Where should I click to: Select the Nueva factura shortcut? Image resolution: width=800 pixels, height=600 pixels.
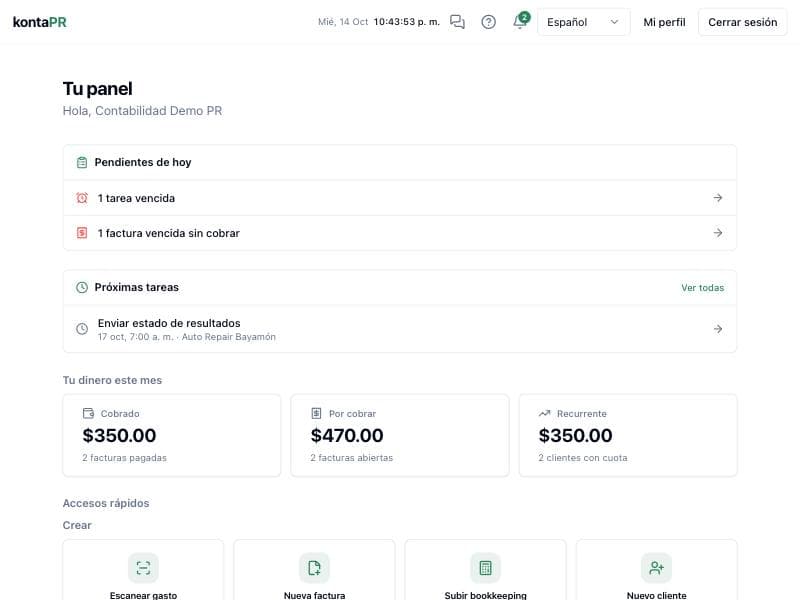[x=314, y=570]
